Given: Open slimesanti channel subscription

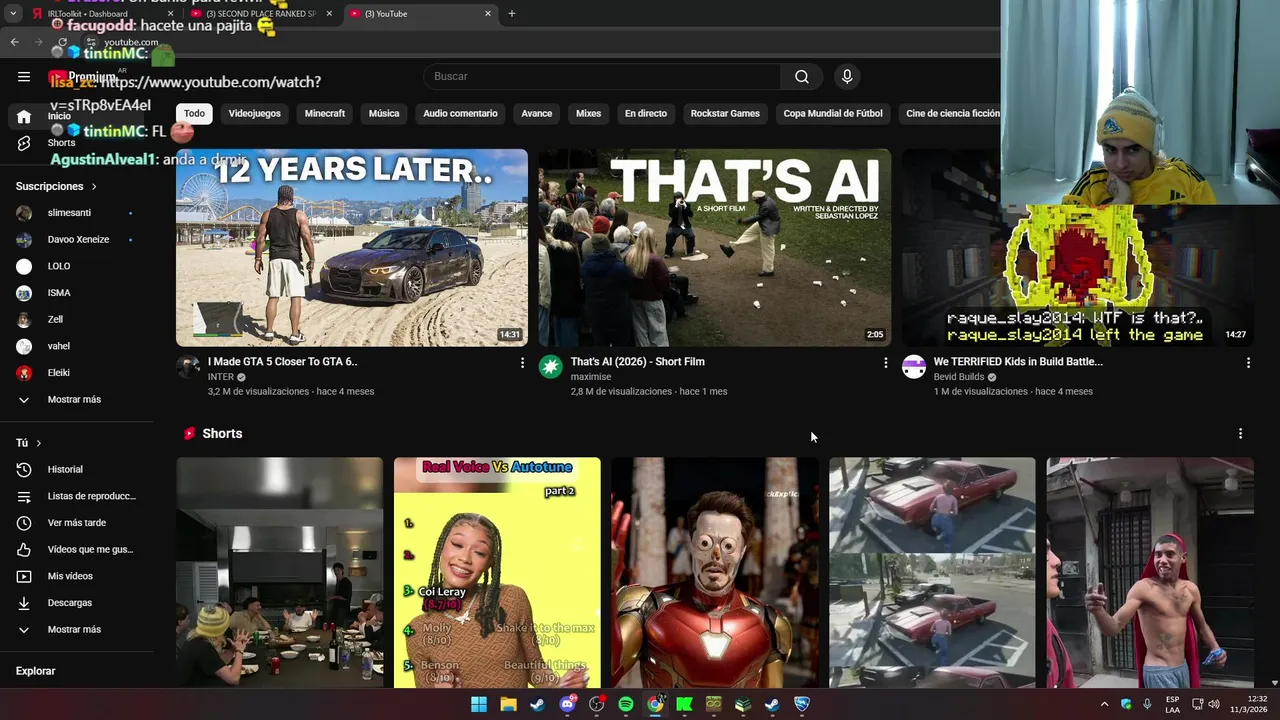Looking at the screenshot, I should click(75, 213).
